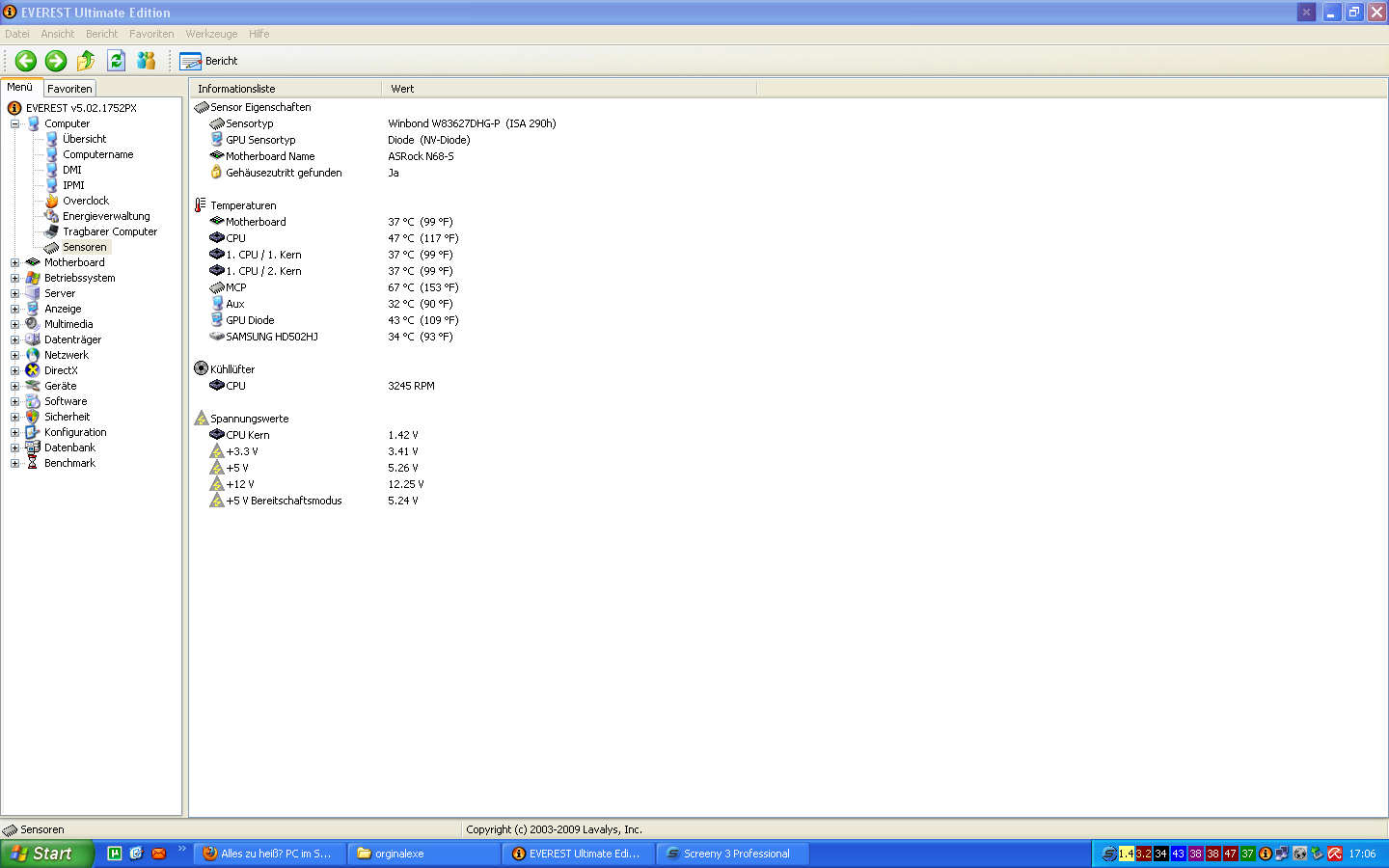Switch to Screeny 3 Professional in taskbar
The height and width of the screenshot is (868, 1389).
pos(733,854)
